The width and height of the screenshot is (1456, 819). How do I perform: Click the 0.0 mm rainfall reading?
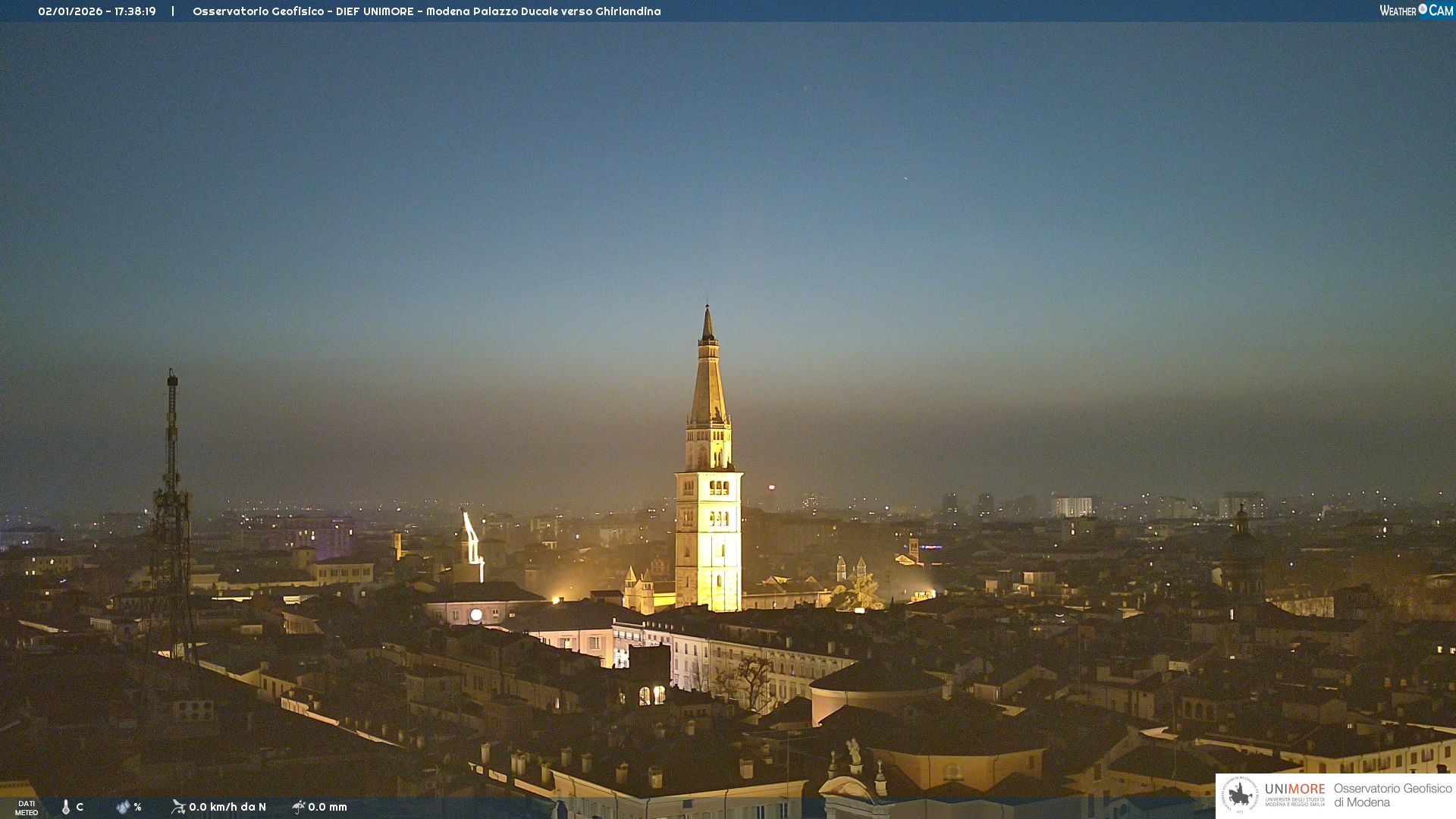pos(328,807)
